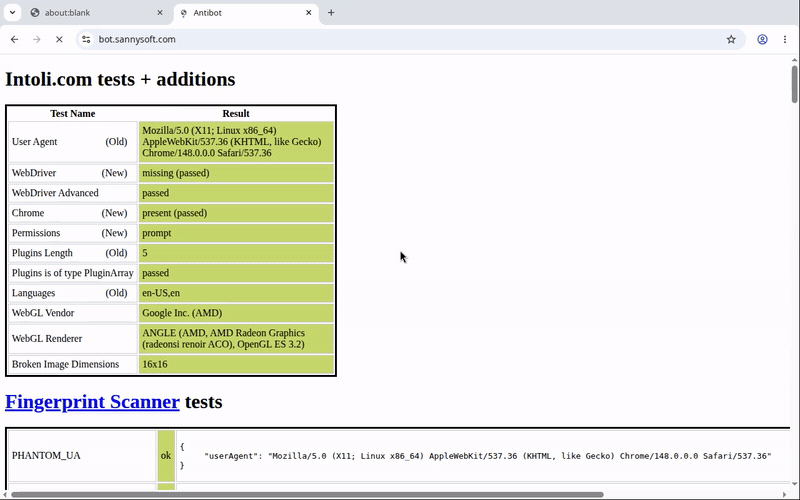
Task: Click the 'Test Name' column header
Action: pos(72,113)
